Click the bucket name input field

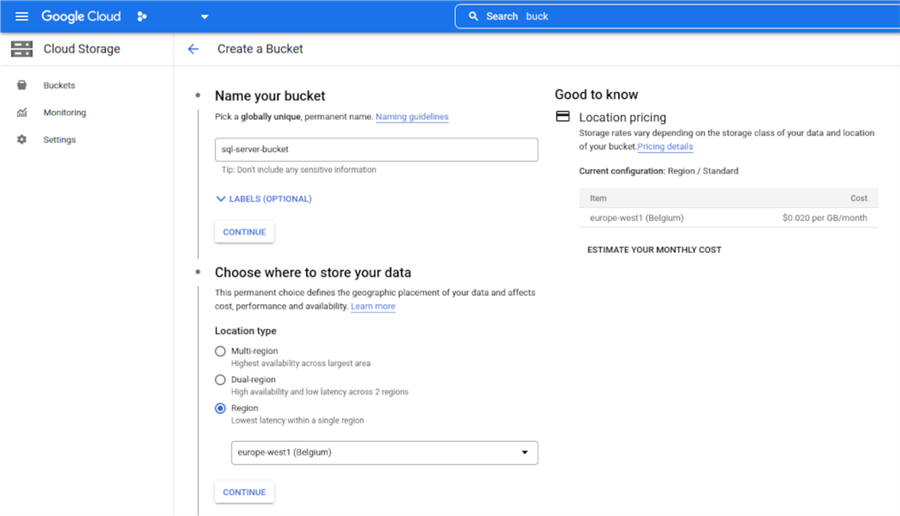(x=377, y=149)
